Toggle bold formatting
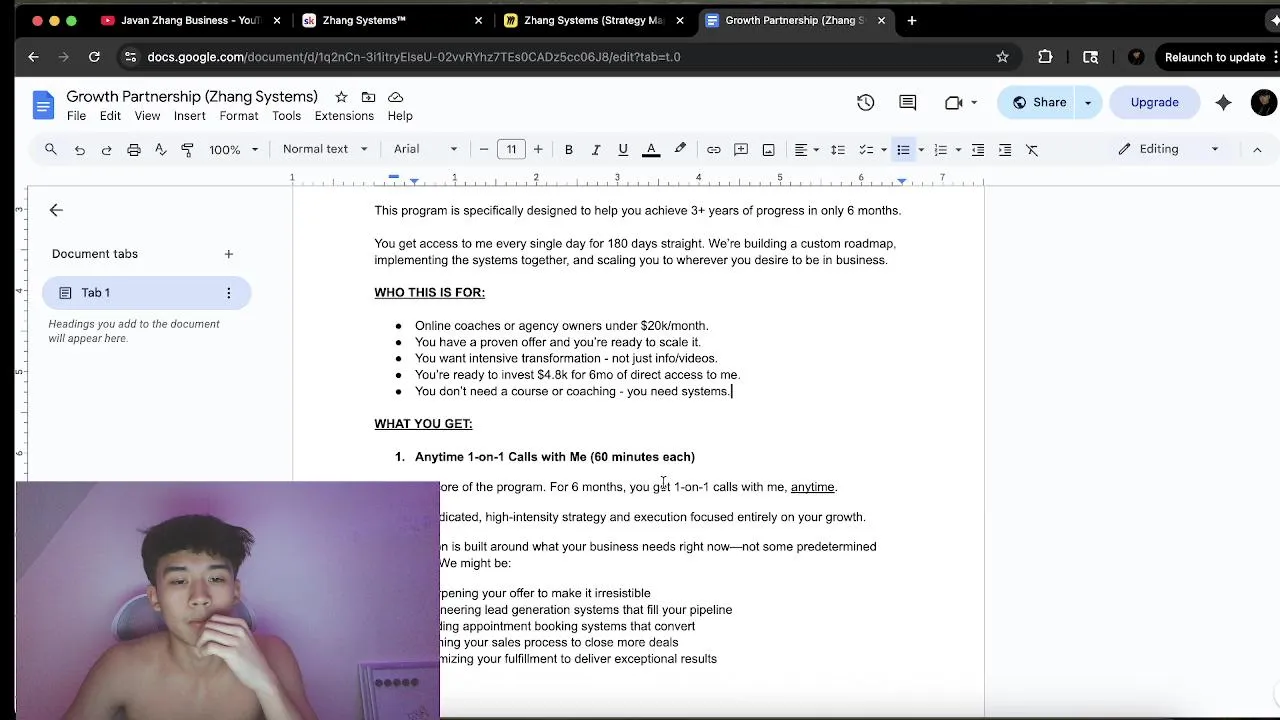 569,149
